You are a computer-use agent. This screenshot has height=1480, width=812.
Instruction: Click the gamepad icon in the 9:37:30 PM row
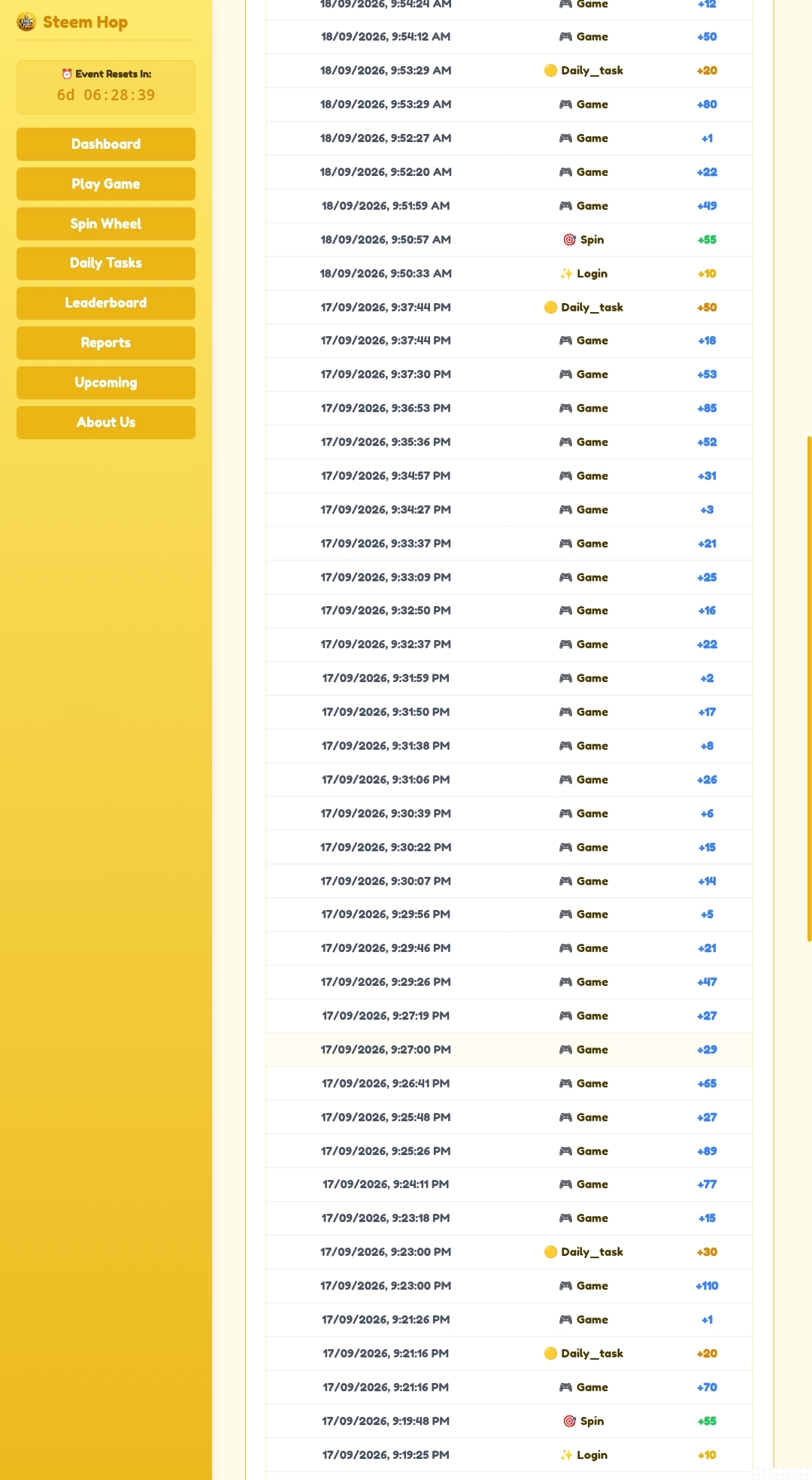pyautogui.click(x=565, y=374)
